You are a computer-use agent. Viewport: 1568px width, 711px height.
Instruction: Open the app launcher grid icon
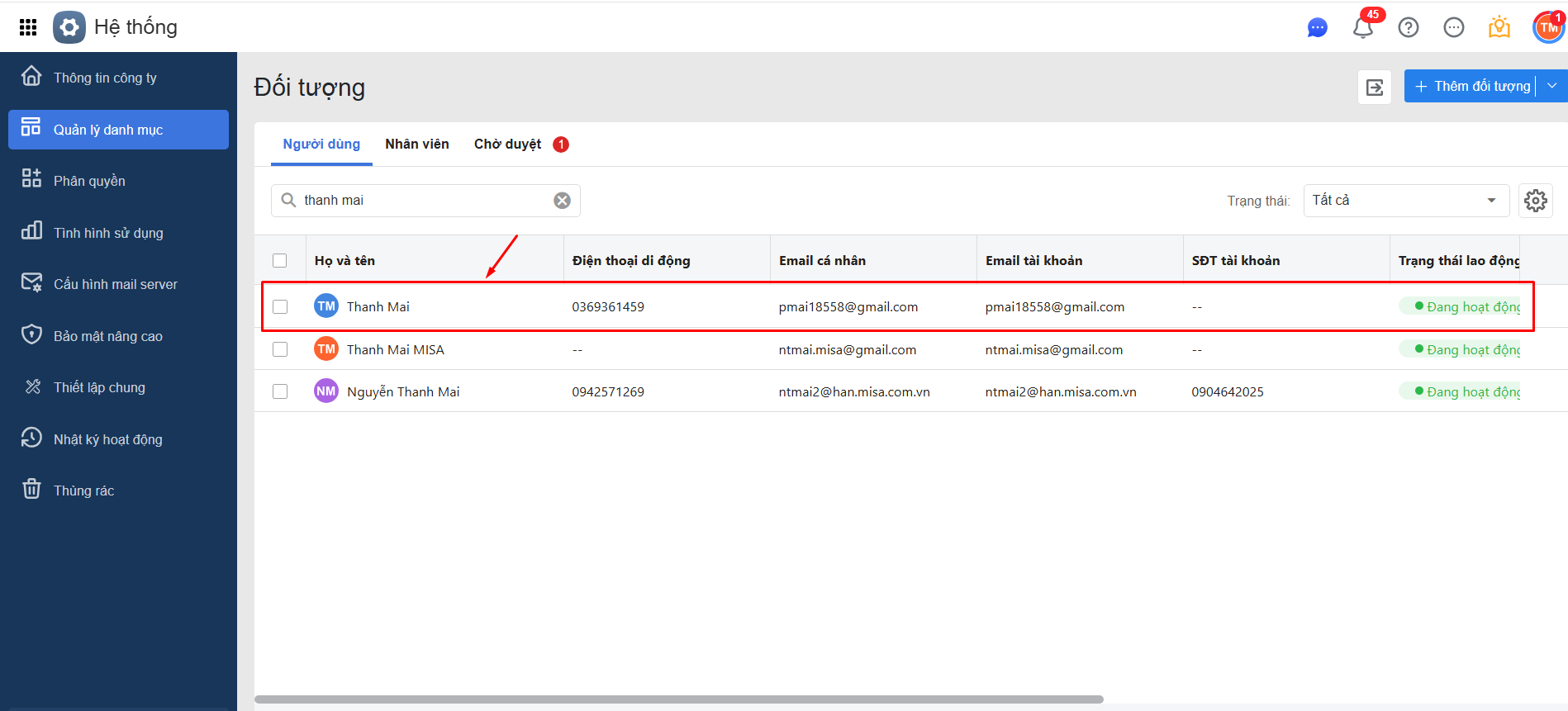[x=28, y=27]
